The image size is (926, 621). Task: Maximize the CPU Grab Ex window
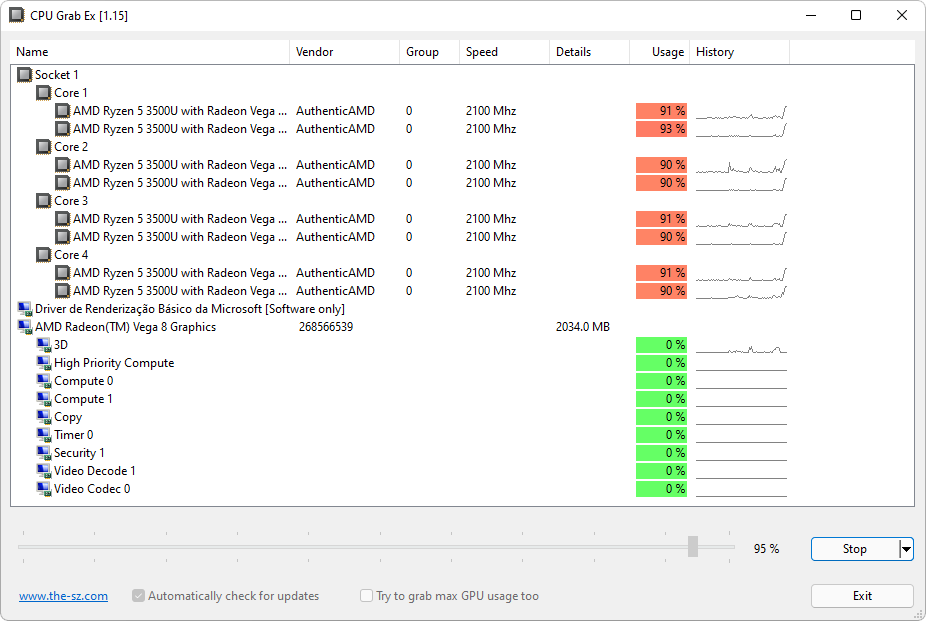pos(856,15)
